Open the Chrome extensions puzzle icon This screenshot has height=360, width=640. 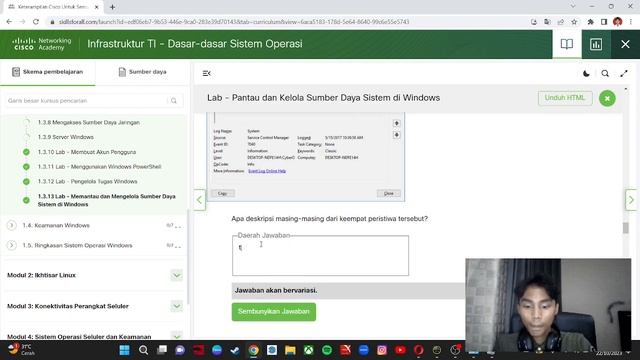[590, 22]
